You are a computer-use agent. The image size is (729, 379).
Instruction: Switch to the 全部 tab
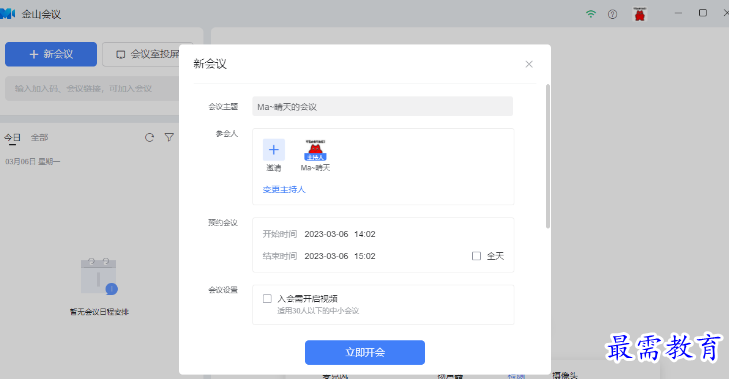point(40,138)
